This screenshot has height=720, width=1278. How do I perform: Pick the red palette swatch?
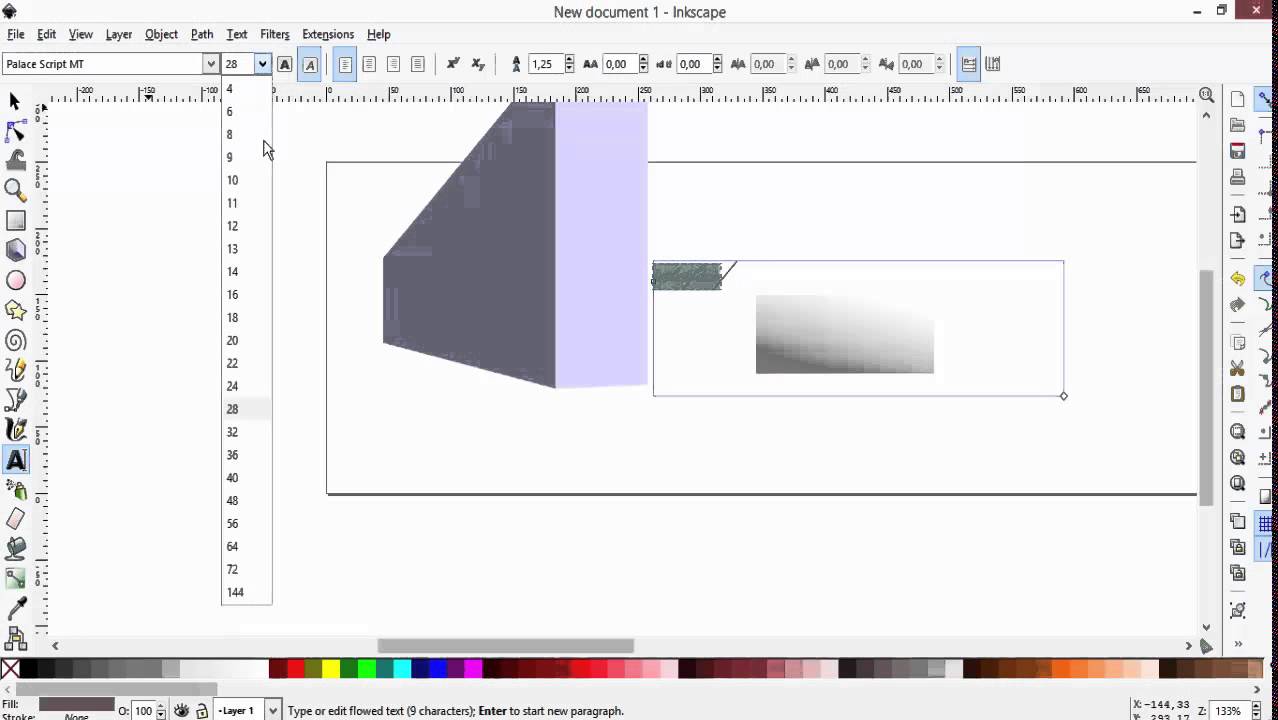point(296,669)
